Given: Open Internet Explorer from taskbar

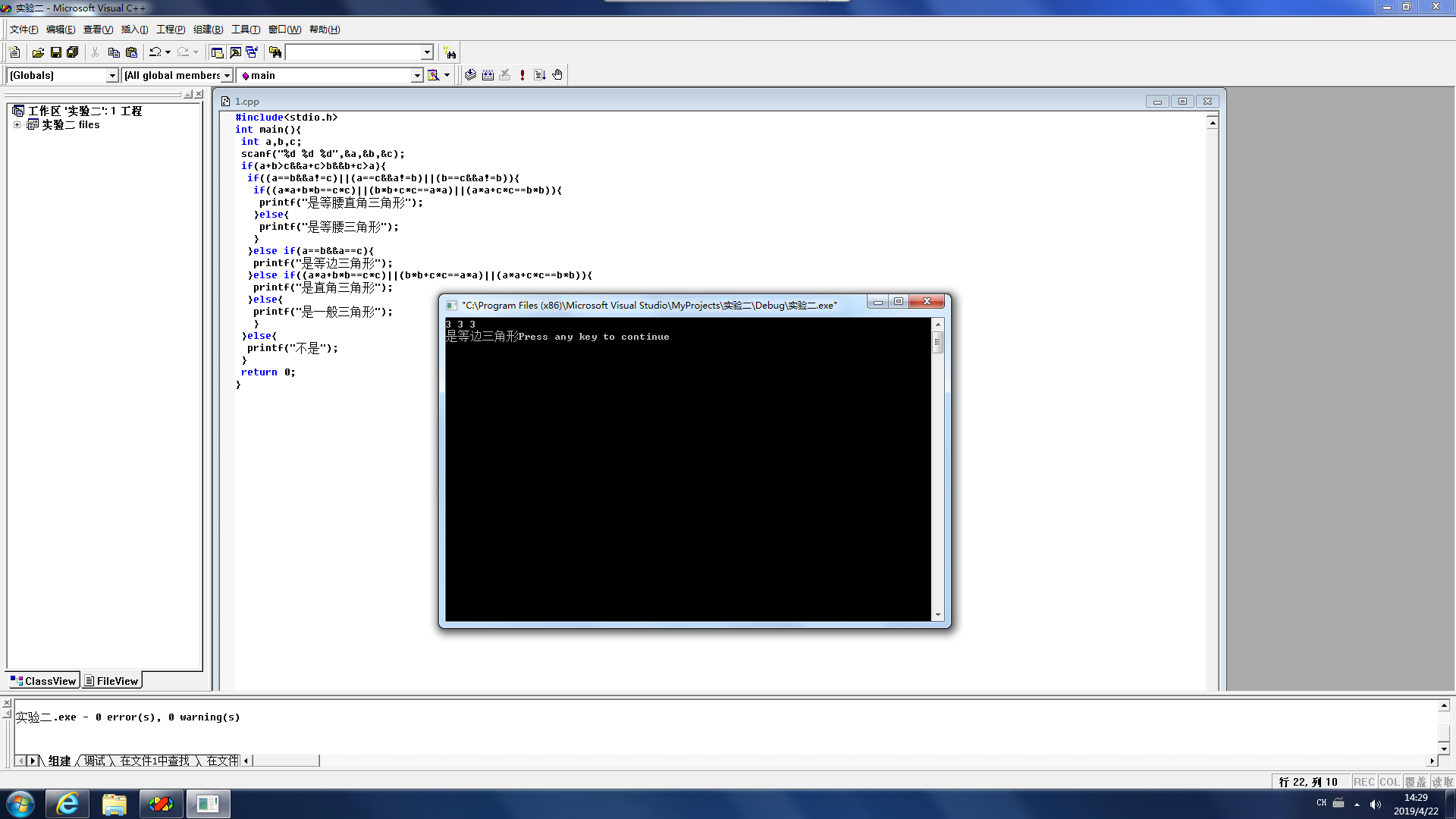Looking at the screenshot, I should [x=67, y=804].
